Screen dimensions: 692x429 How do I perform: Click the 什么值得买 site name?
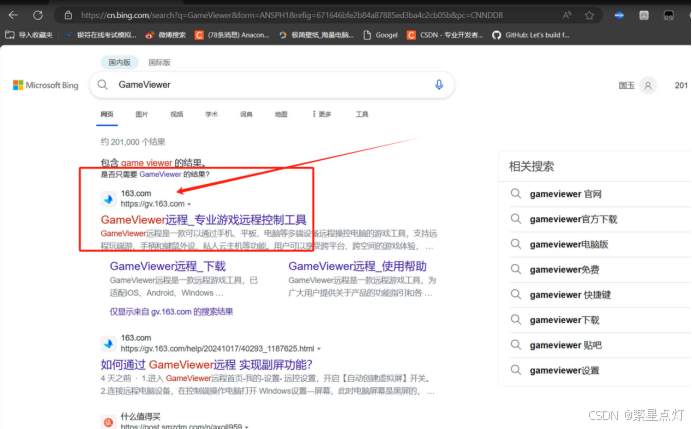140,416
